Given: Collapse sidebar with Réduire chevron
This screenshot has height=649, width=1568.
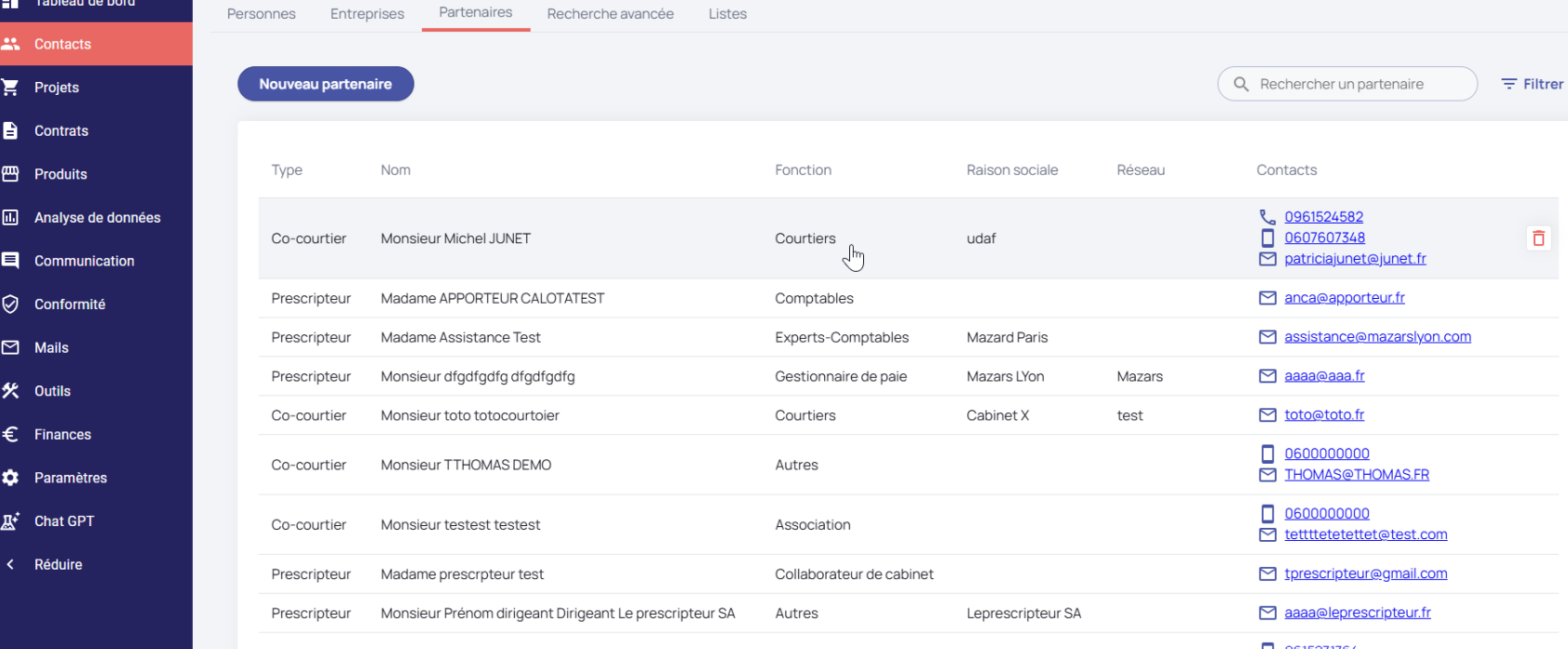Looking at the screenshot, I should pyautogui.click(x=11, y=564).
